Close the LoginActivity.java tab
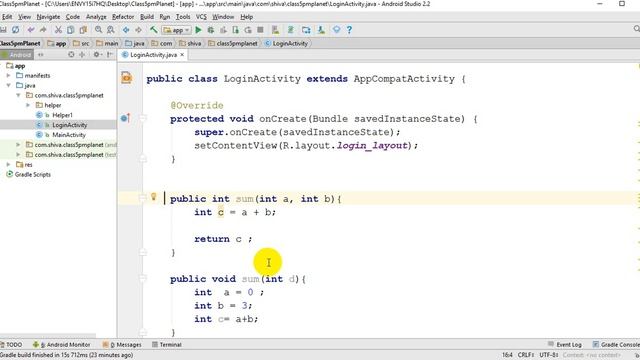 [x=182, y=55]
